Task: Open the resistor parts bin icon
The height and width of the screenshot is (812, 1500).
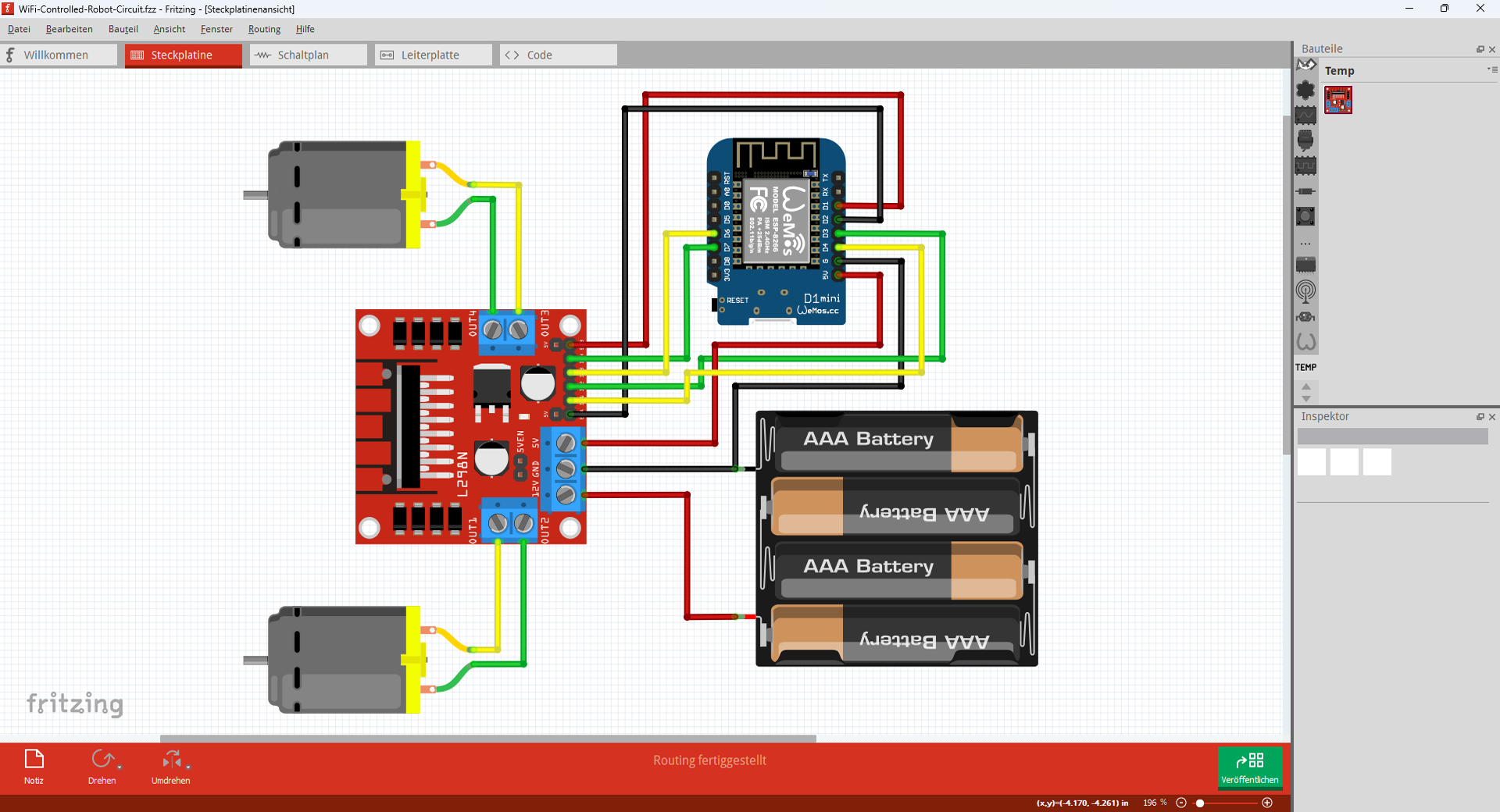Action: pyautogui.click(x=1305, y=191)
